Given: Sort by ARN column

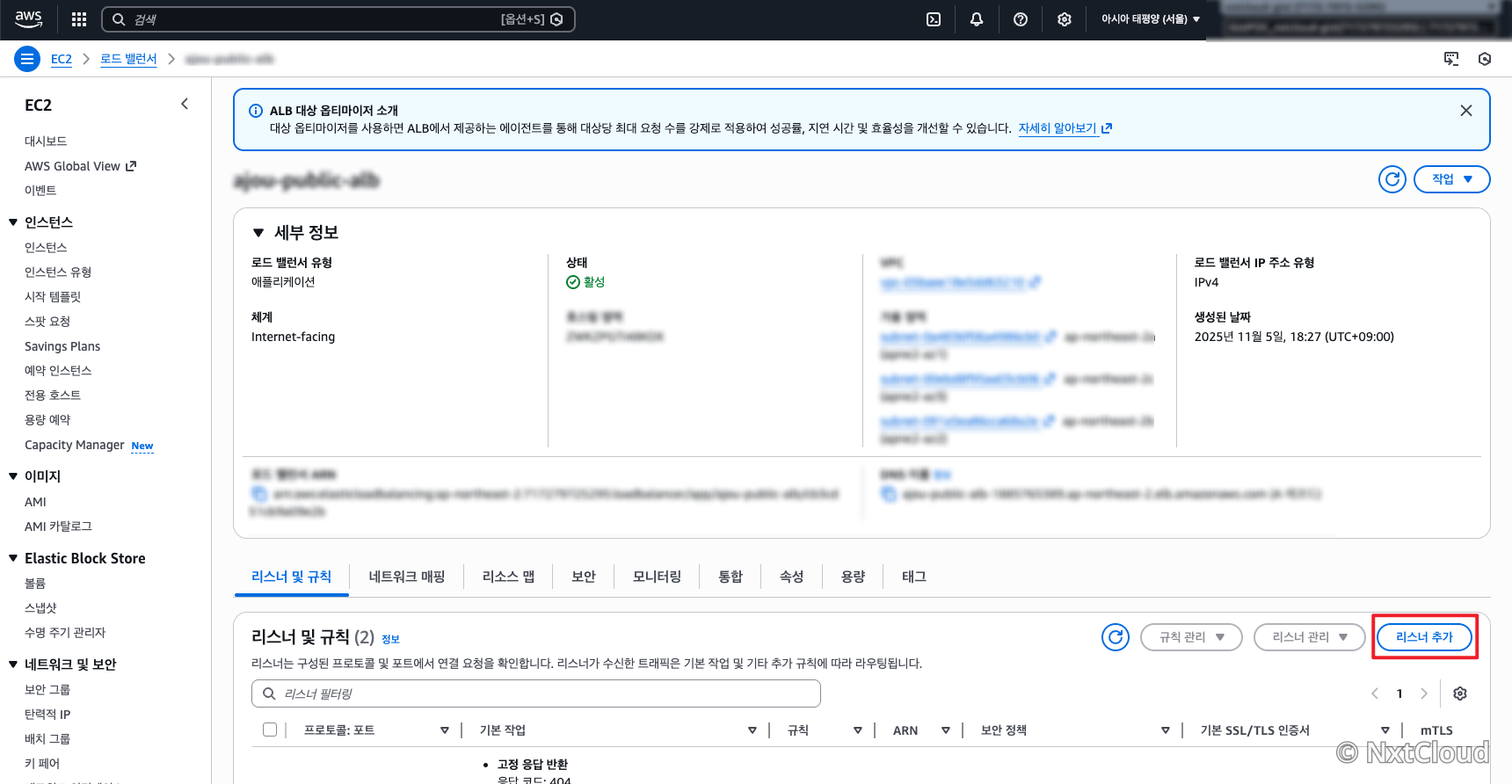Looking at the screenshot, I should (x=946, y=730).
